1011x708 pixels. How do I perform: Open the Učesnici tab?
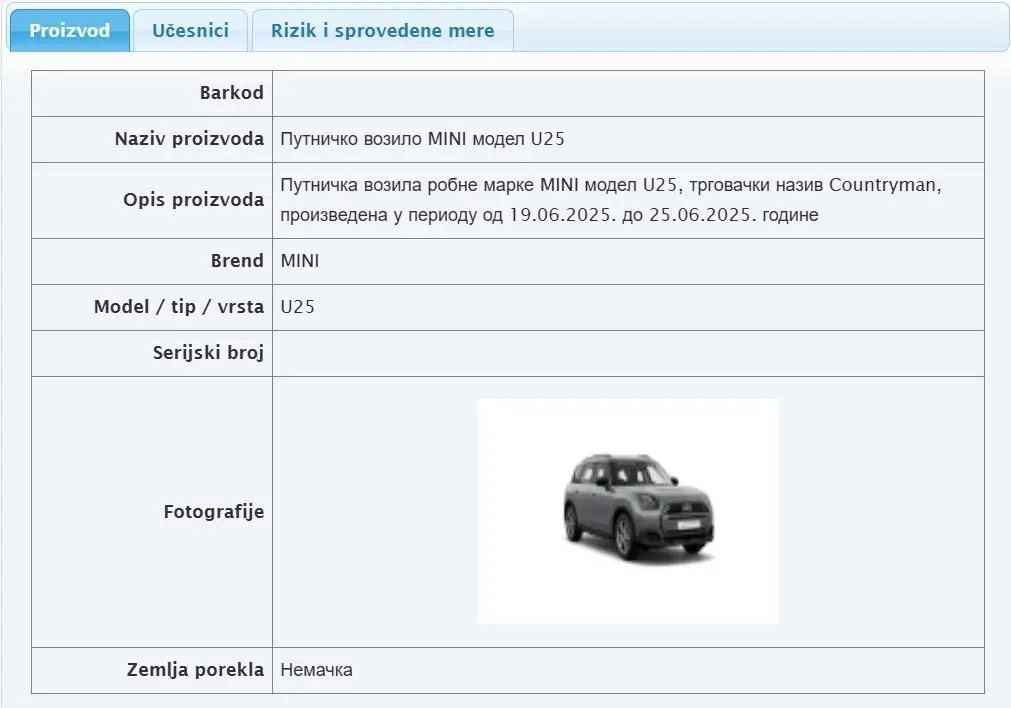pos(190,30)
